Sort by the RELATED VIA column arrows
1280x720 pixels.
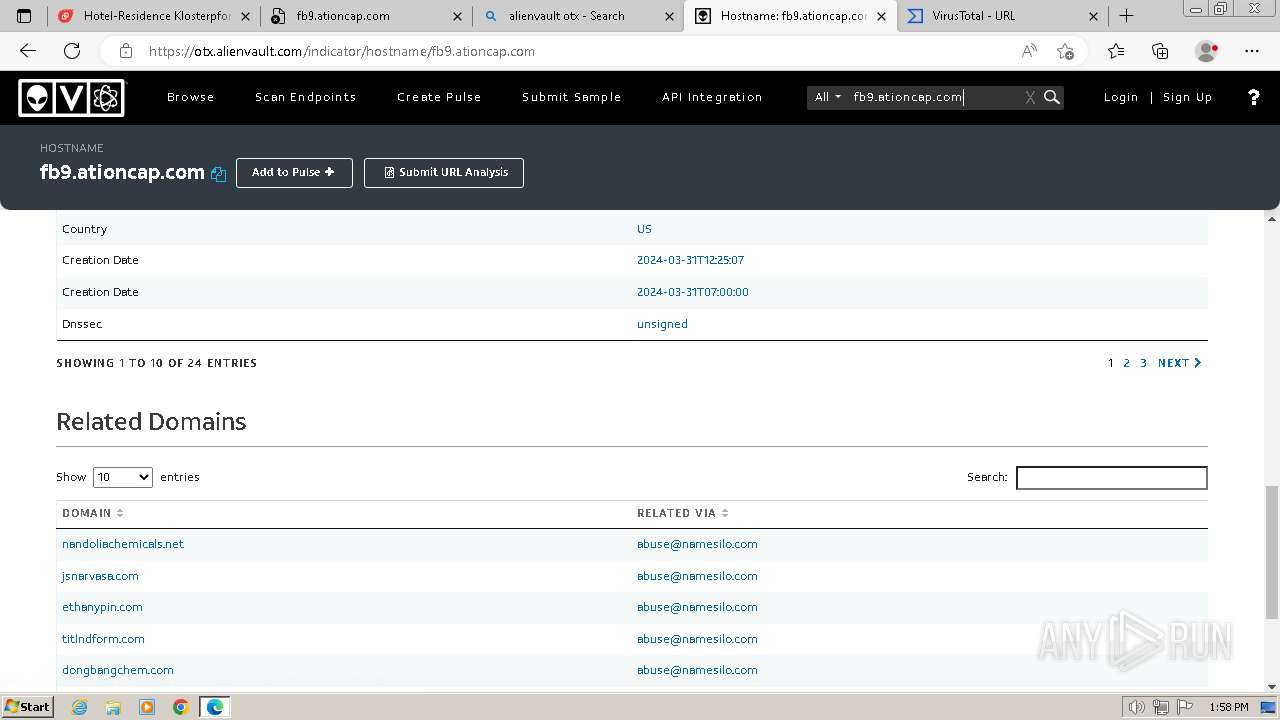point(725,513)
